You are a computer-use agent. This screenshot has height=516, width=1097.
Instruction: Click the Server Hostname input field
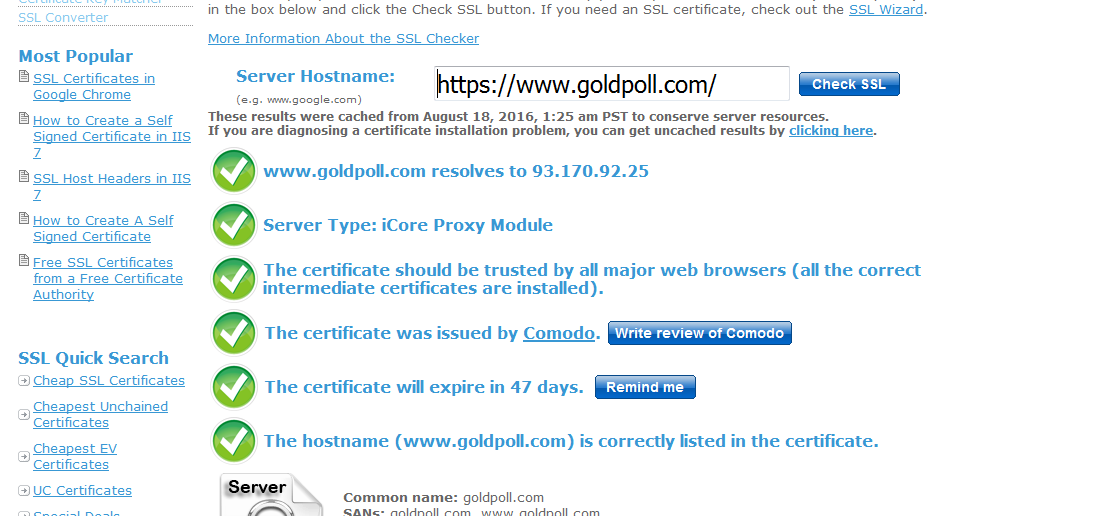[611, 84]
